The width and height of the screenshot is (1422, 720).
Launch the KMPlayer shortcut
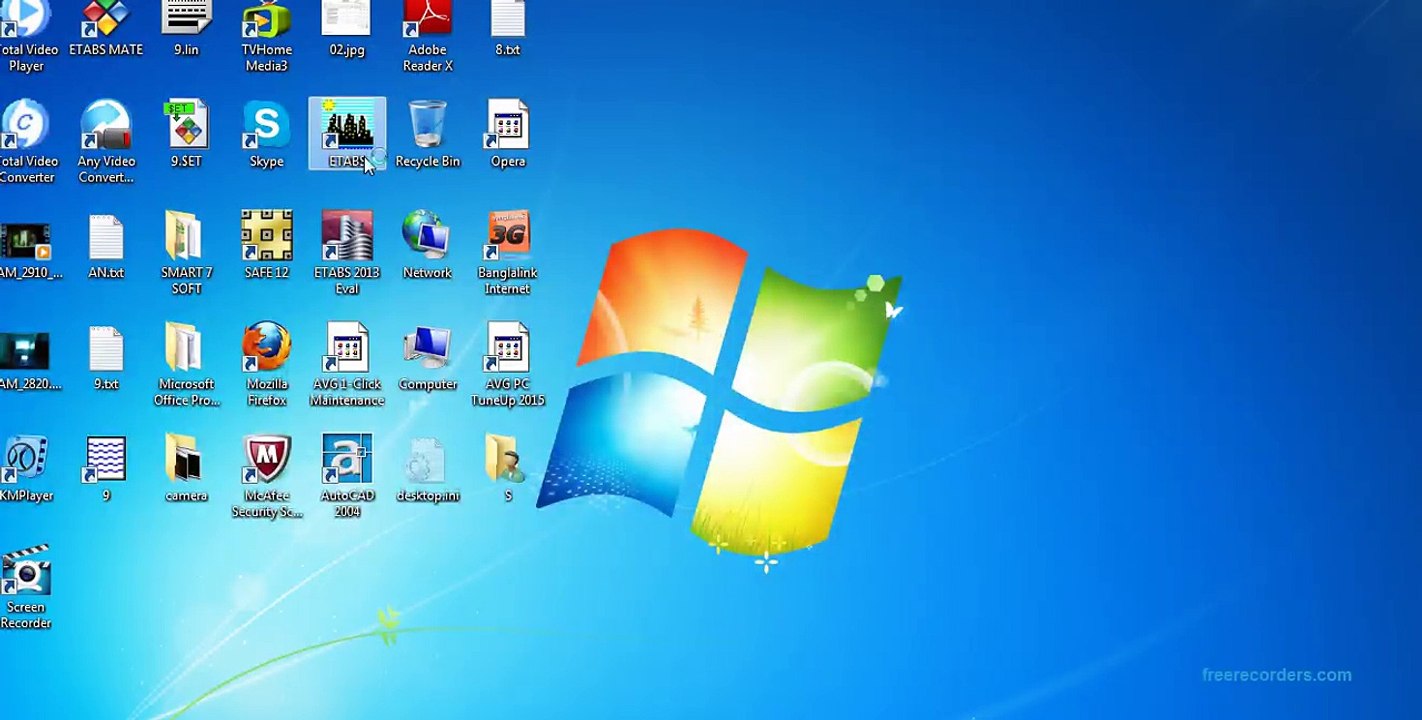(x=27, y=468)
